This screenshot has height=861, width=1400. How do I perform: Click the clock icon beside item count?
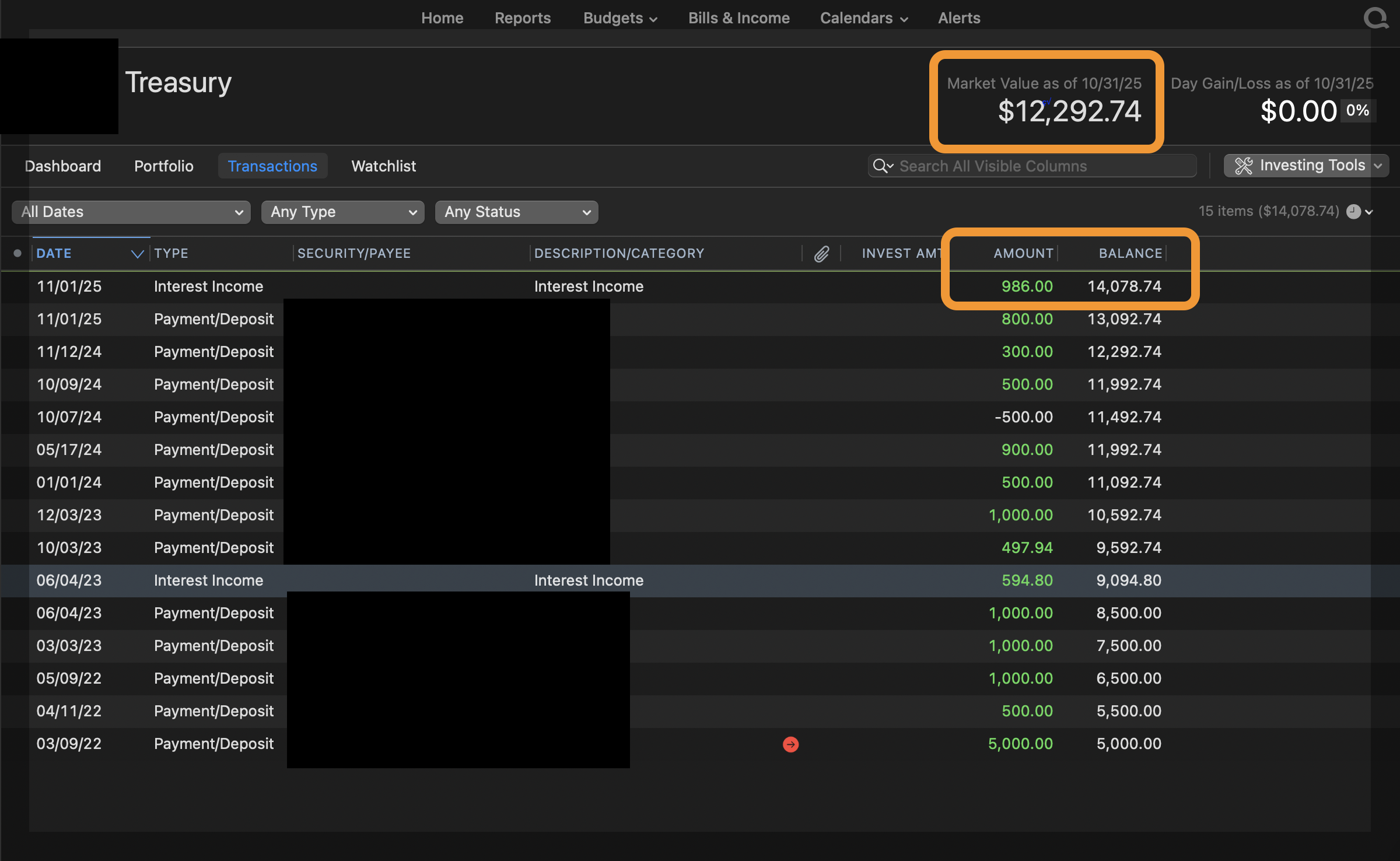1353,212
